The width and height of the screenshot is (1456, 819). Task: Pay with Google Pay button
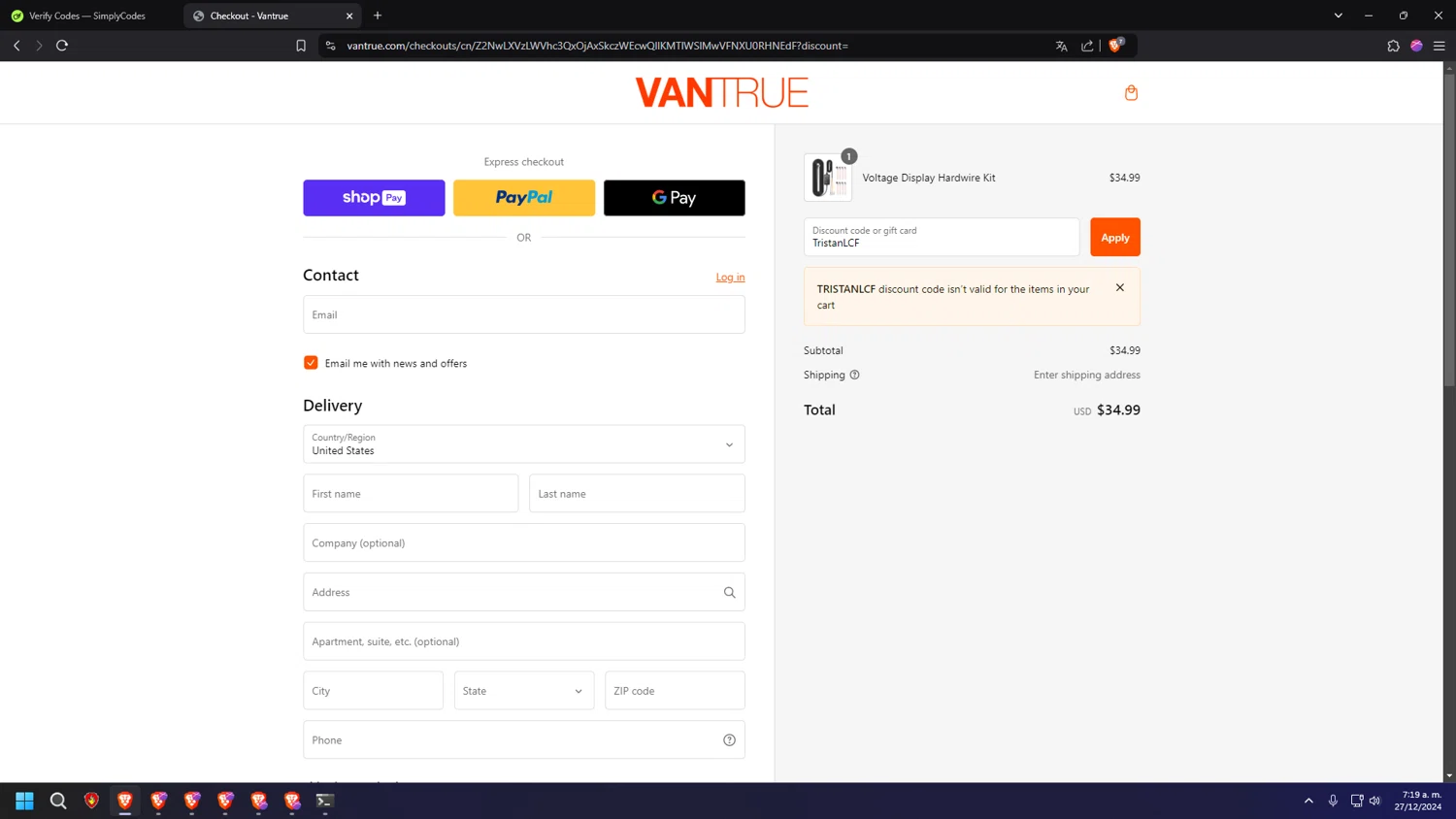click(x=675, y=198)
